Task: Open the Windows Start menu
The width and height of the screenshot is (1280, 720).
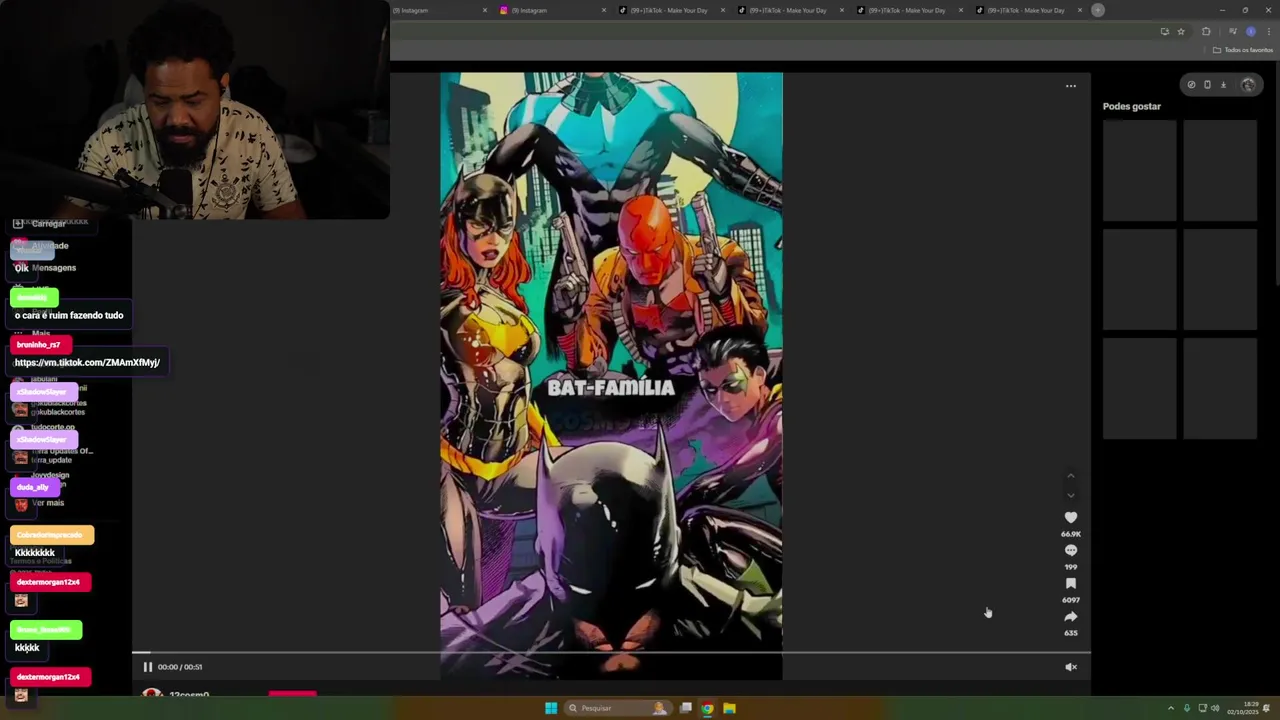Action: [551, 708]
